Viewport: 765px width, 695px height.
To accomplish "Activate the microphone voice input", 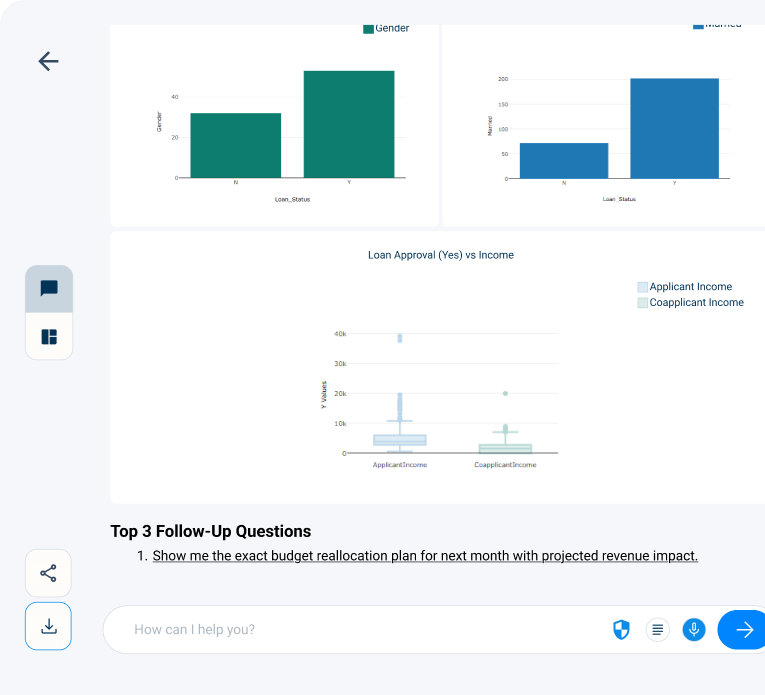I will [x=694, y=629].
